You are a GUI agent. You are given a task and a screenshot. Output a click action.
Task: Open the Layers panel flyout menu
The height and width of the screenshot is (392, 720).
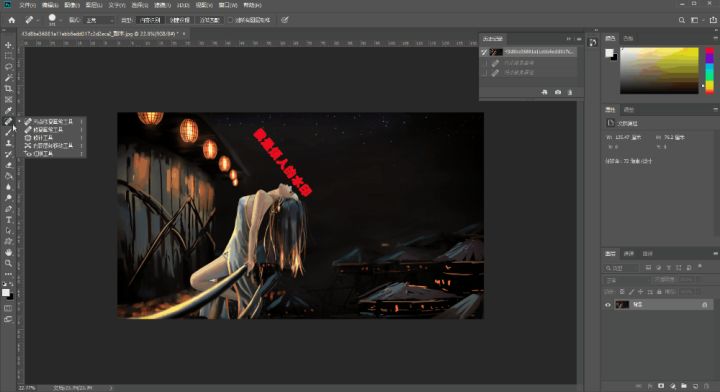(x=715, y=253)
